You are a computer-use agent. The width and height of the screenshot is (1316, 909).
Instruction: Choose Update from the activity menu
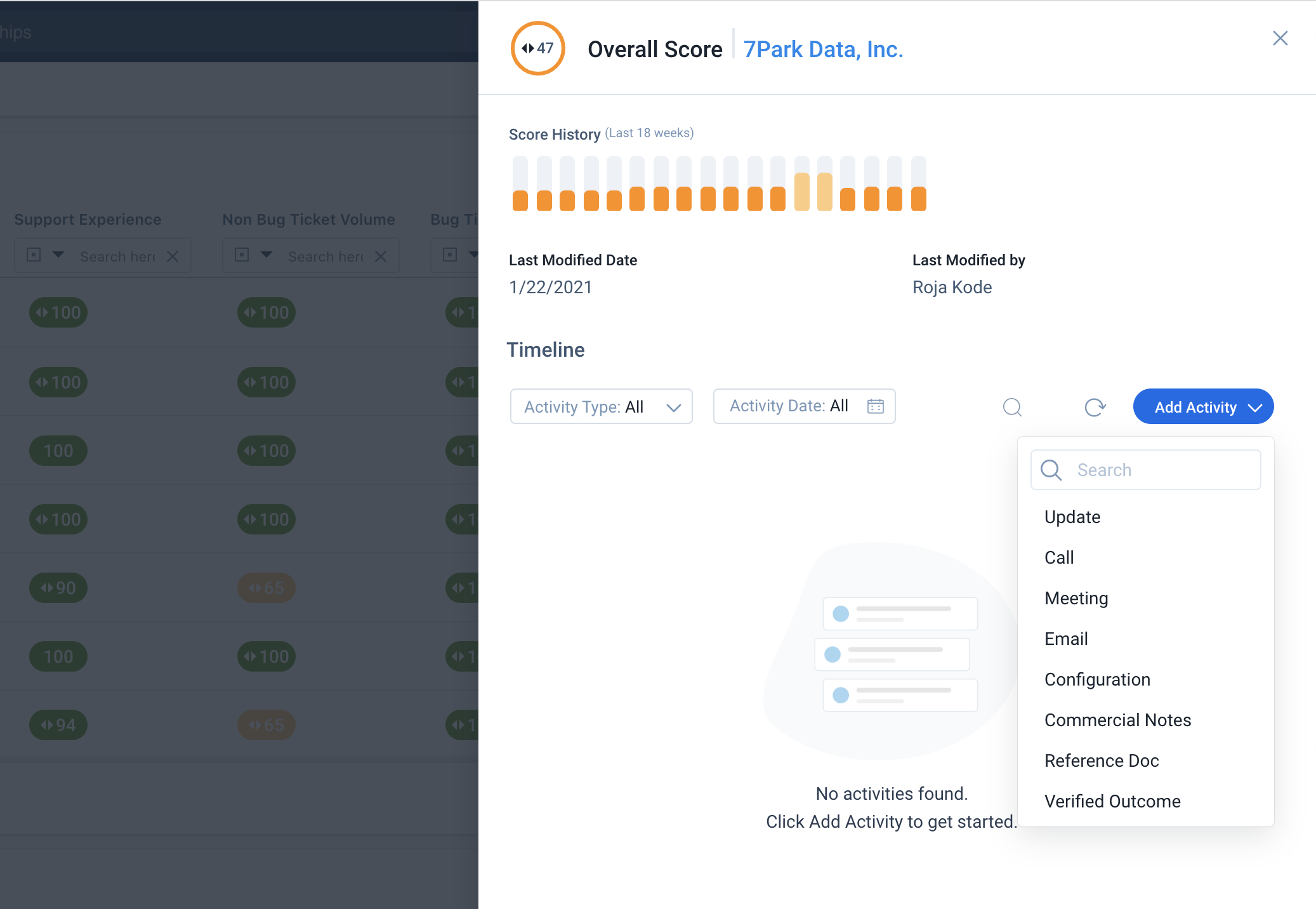pos(1145,517)
